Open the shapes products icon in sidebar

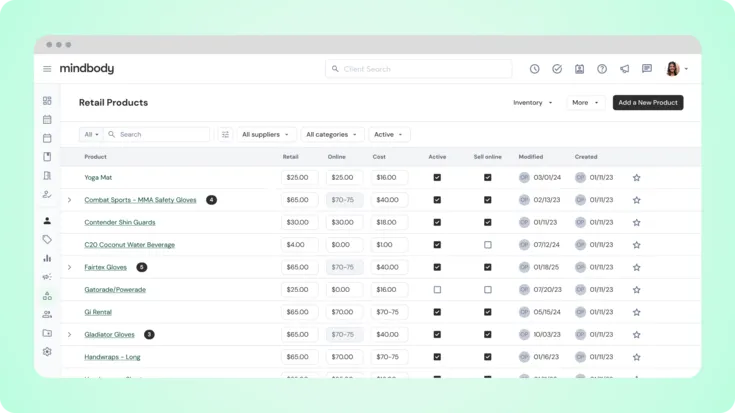point(47,296)
